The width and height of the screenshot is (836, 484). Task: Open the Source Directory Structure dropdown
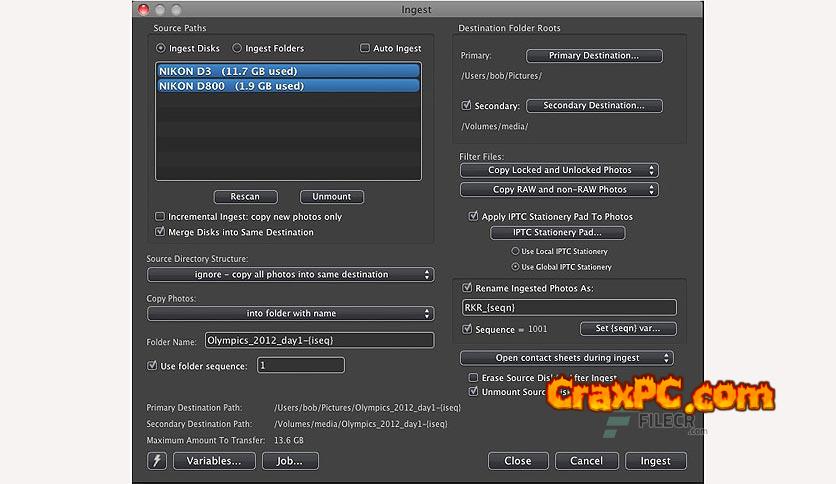point(289,274)
